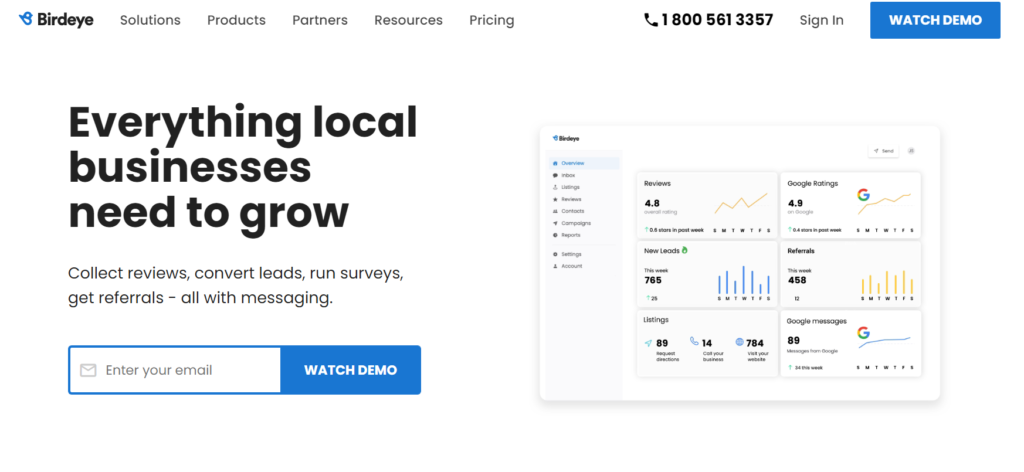Click WATCH DEMO beside the email field
This screenshot has width=1024, height=472.
[x=351, y=370]
